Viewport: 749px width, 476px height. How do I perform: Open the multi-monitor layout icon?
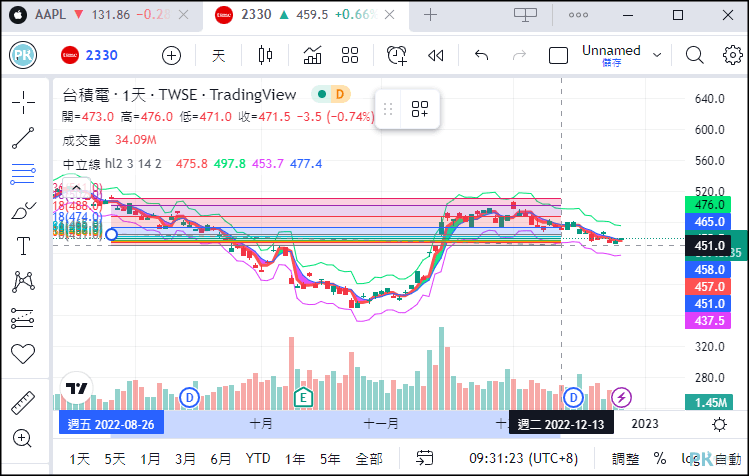click(525, 15)
